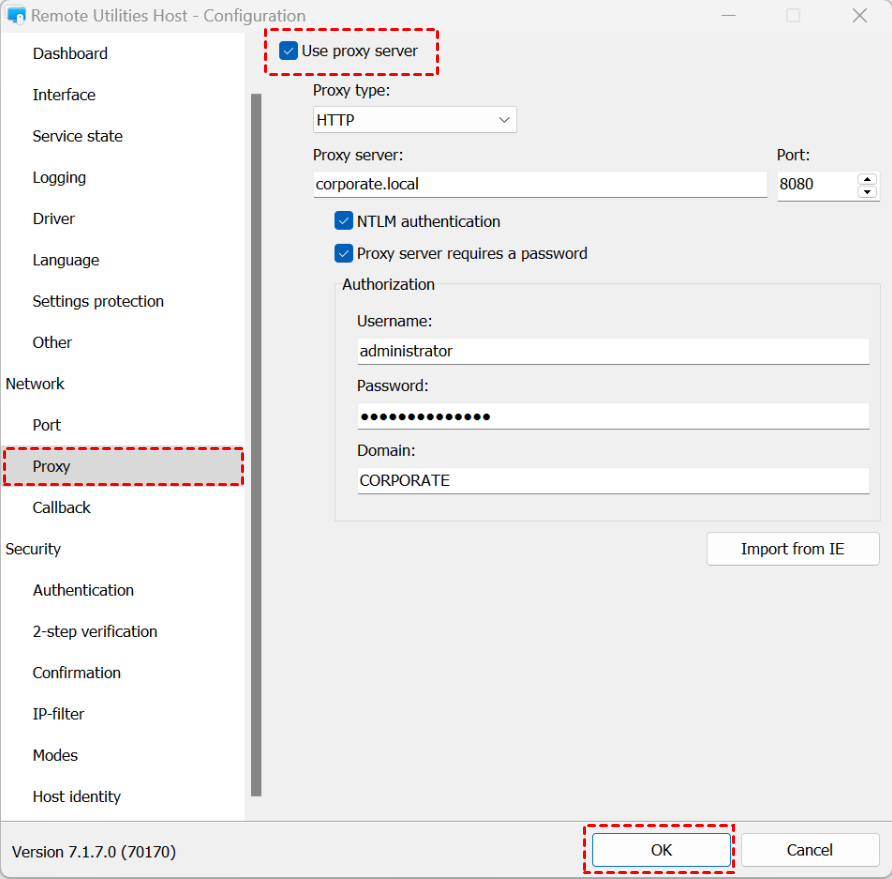Click the Domain field containing CORPORATE
The image size is (892, 879).
coord(613,481)
